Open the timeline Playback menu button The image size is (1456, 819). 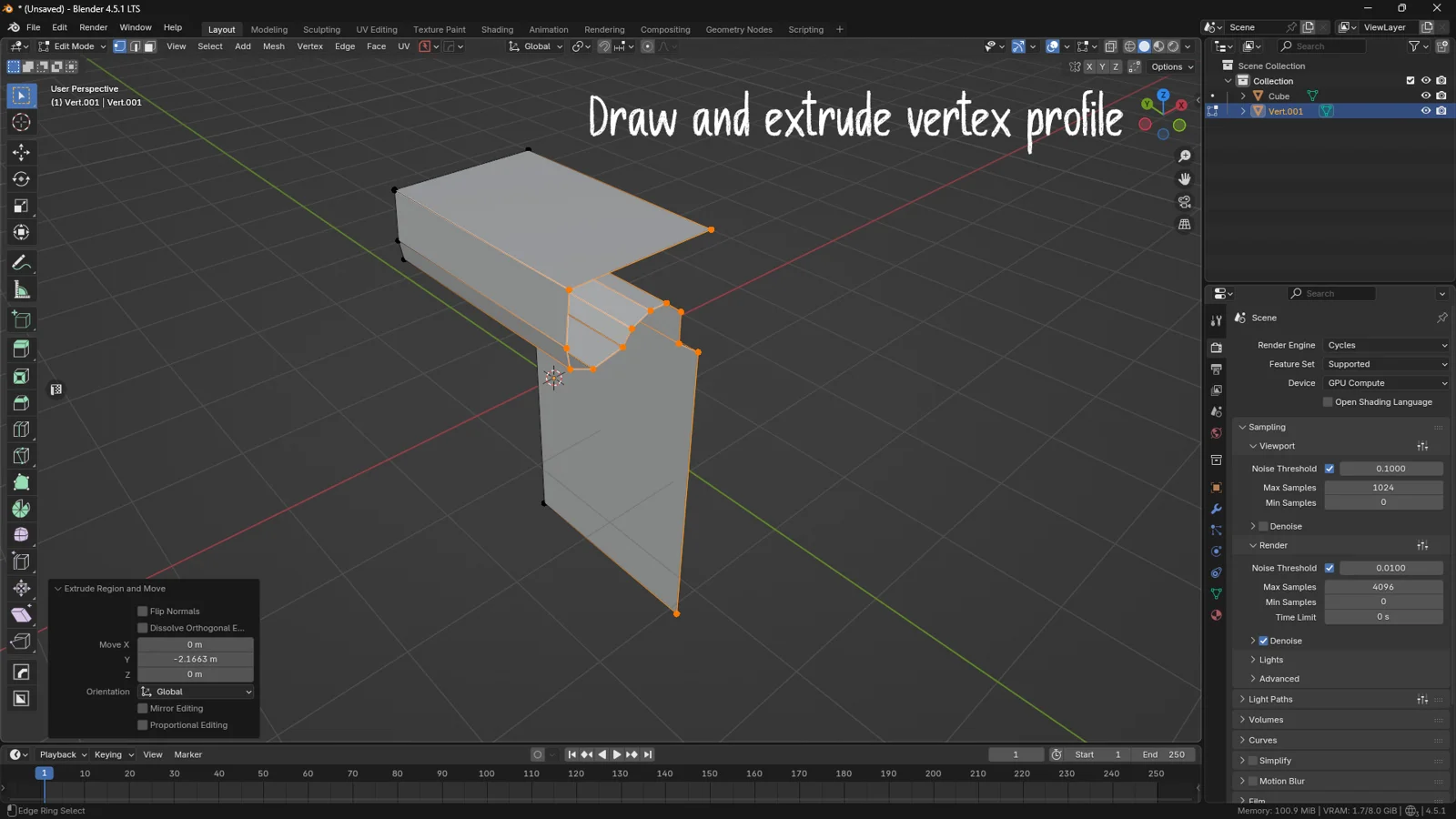pyautogui.click(x=63, y=755)
